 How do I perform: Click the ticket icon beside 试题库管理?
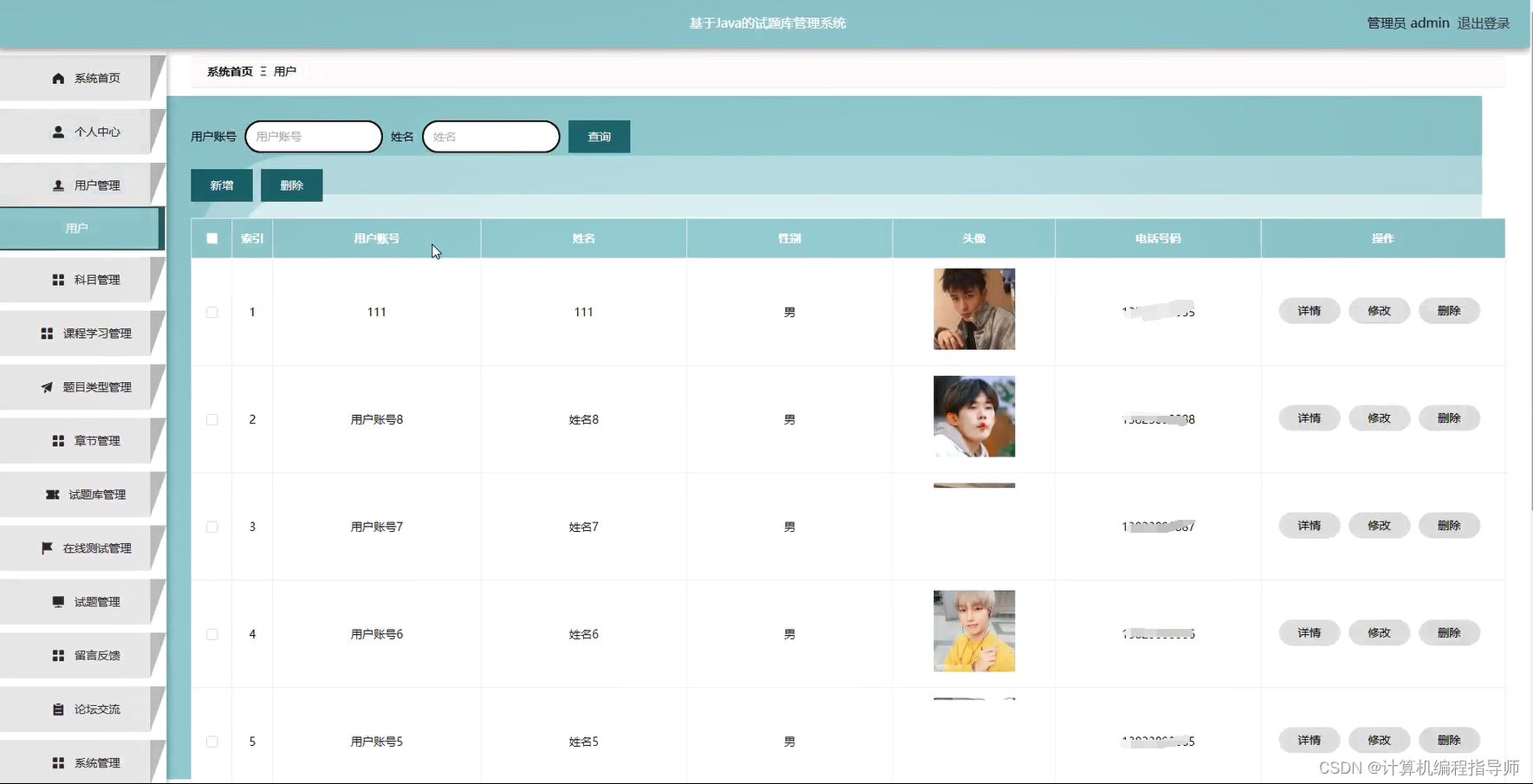[x=53, y=495]
